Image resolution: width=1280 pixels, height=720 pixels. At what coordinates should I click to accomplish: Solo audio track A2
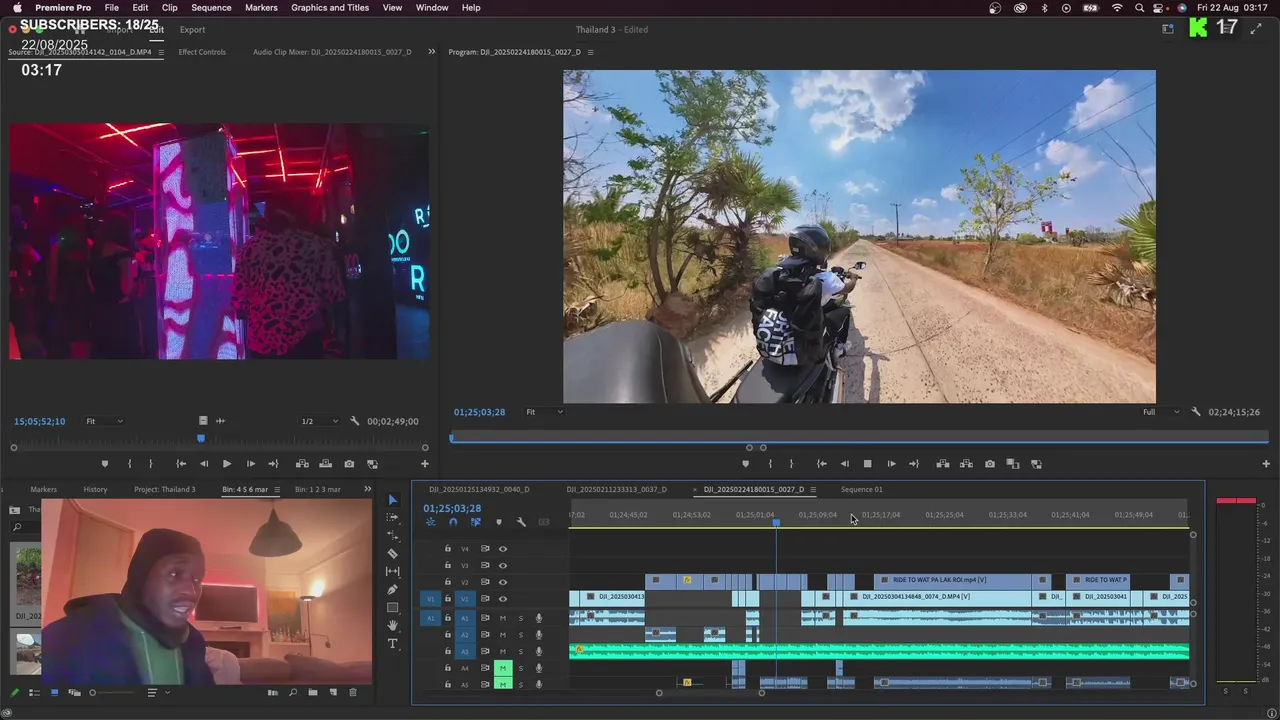click(x=520, y=635)
